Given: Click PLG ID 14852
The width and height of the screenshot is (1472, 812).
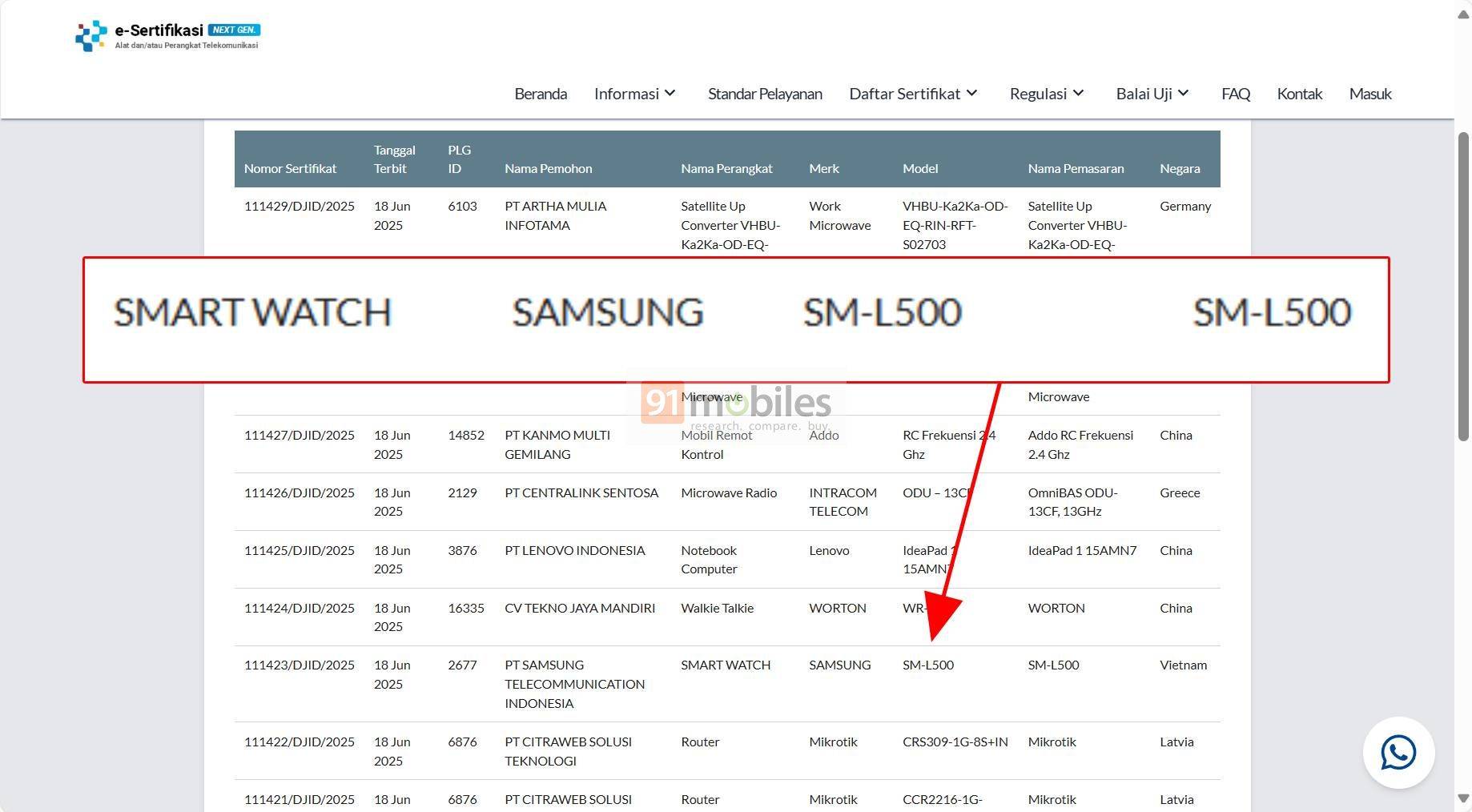Looking at the screenshot, I should 466,435.
